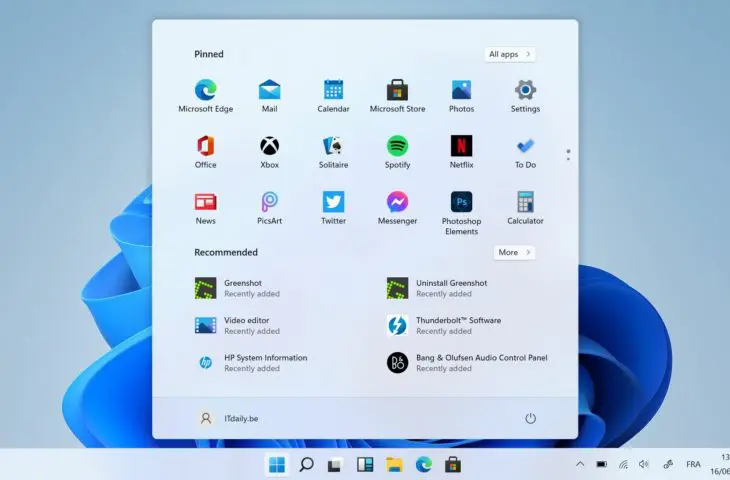
Task: Open the taskbar clock and date
Action: [x=720, y=464]
